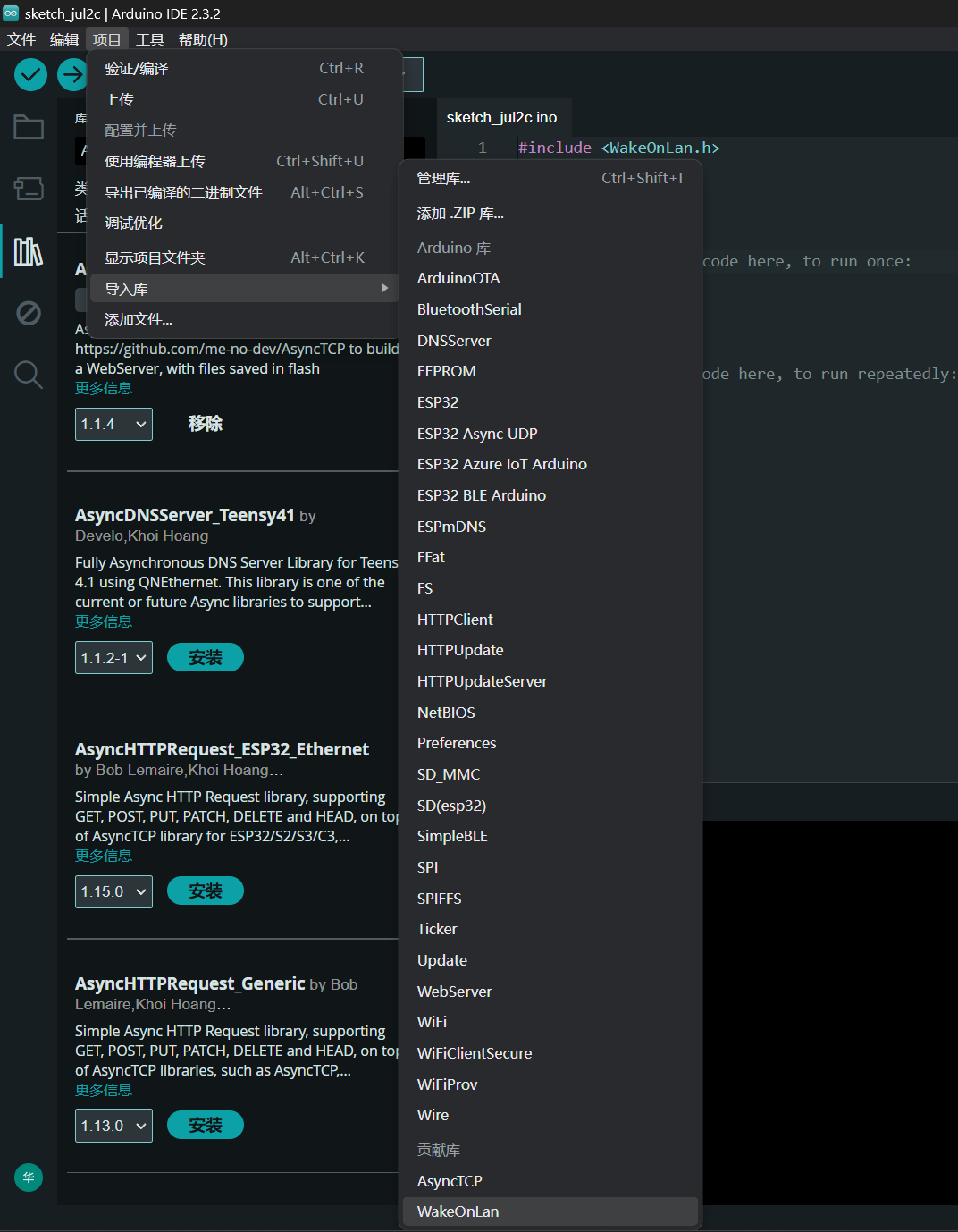Install AsyncDNSServer_Teensy41 with 安装 button
The height and width of the screenshot is (1232, 958).
pos(206,657)
